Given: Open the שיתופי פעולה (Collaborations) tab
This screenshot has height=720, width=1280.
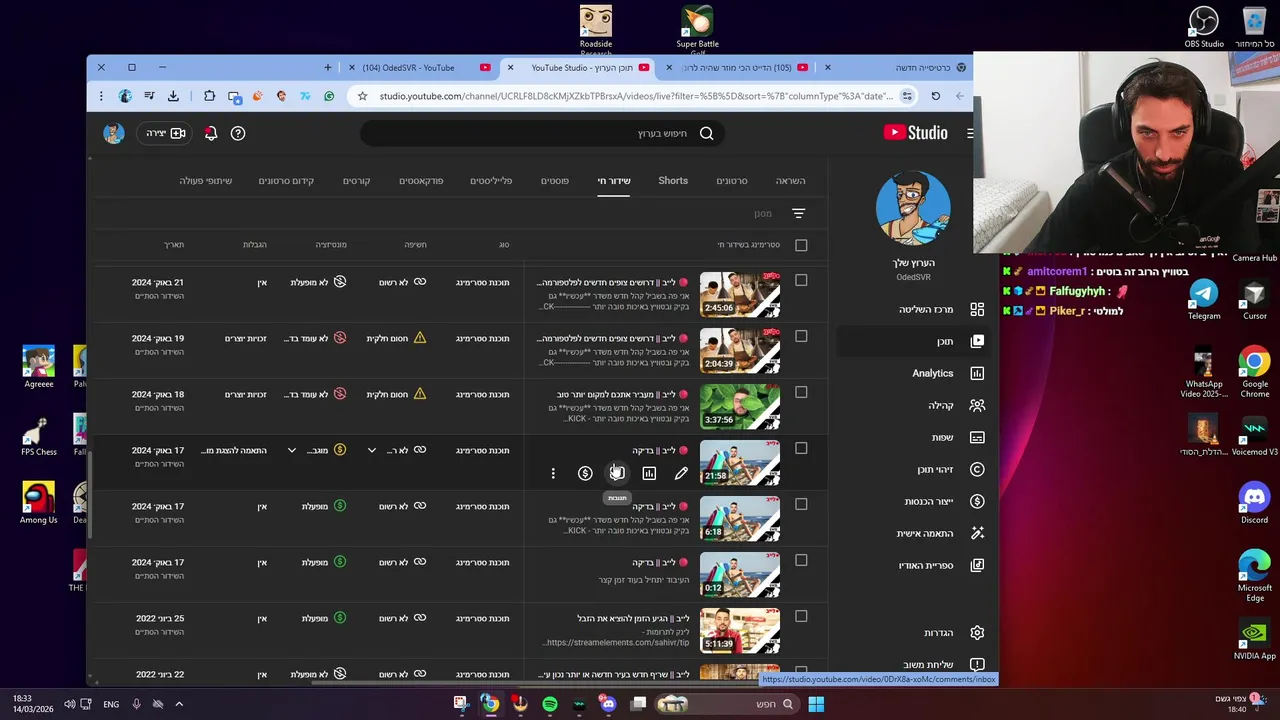Looking at the screenshot, I should (206, 181).
